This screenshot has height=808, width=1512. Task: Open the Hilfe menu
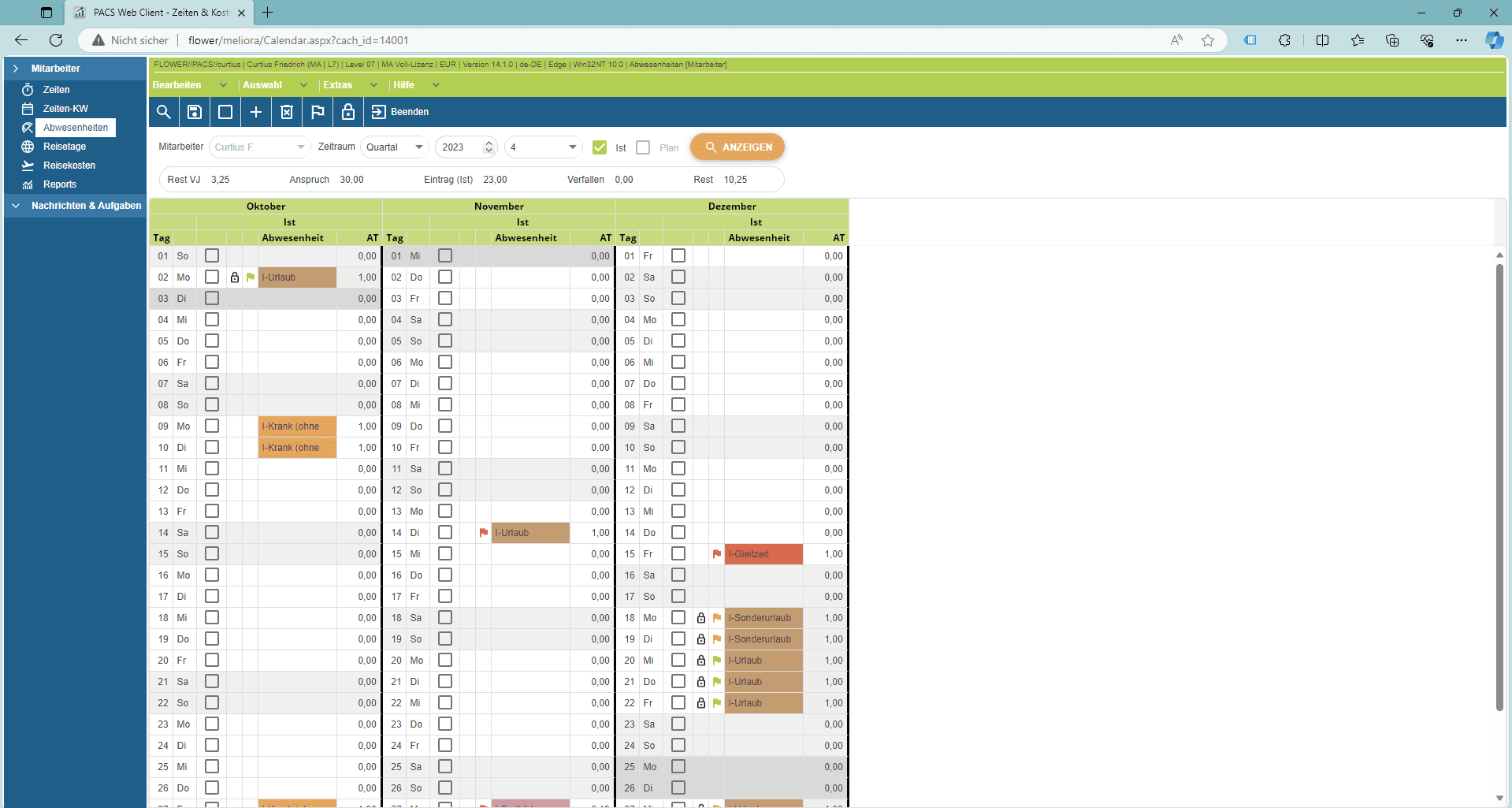pos(415,85)
